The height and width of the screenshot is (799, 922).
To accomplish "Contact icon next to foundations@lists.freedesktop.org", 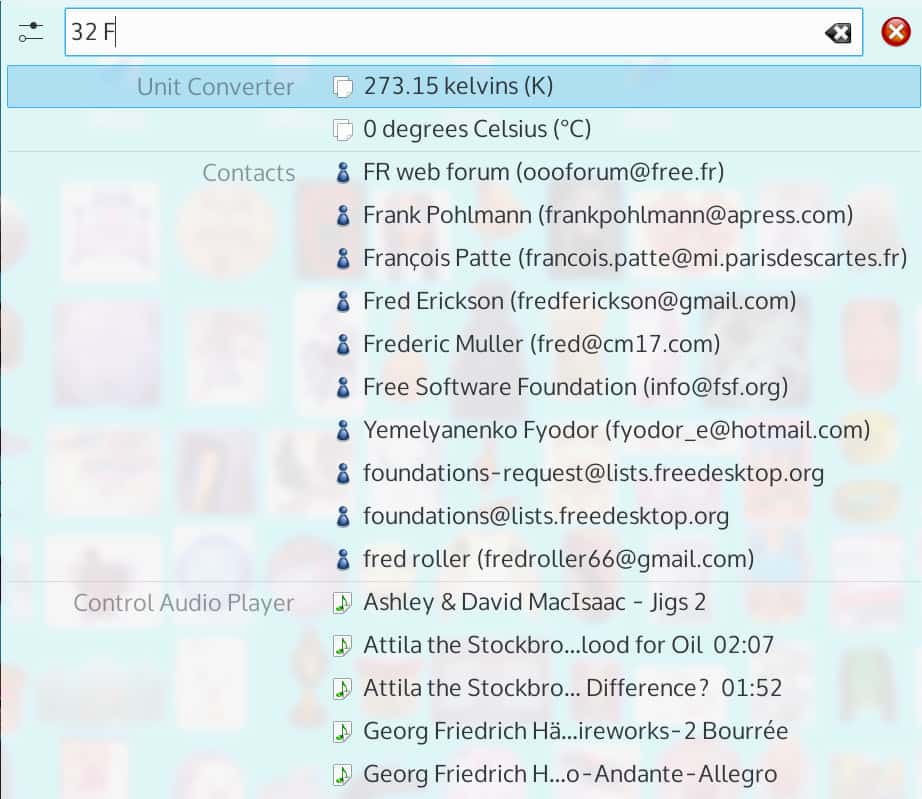I will [343, 516].
